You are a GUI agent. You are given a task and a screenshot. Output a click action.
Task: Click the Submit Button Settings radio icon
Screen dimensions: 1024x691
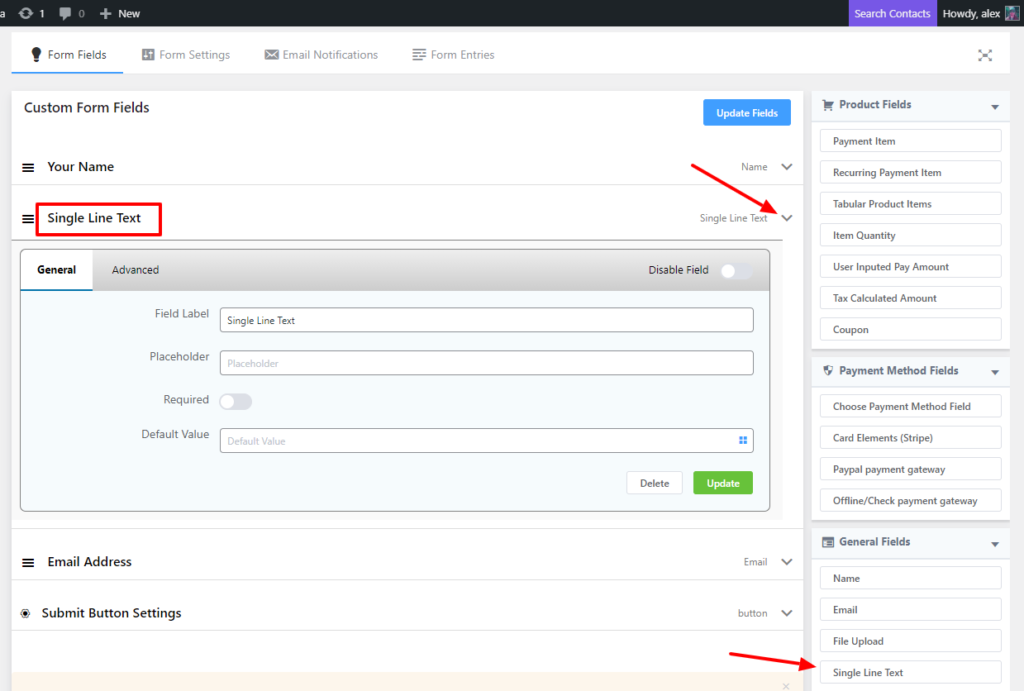[x=26, y=613]
